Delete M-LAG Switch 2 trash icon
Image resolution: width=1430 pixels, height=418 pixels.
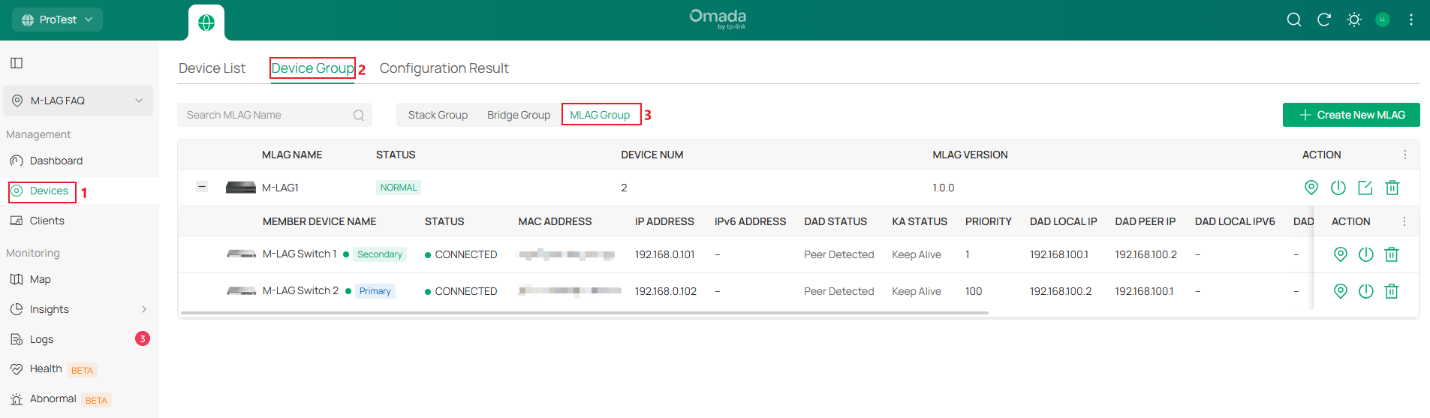pyautogui.click(x=1391, y=291)
